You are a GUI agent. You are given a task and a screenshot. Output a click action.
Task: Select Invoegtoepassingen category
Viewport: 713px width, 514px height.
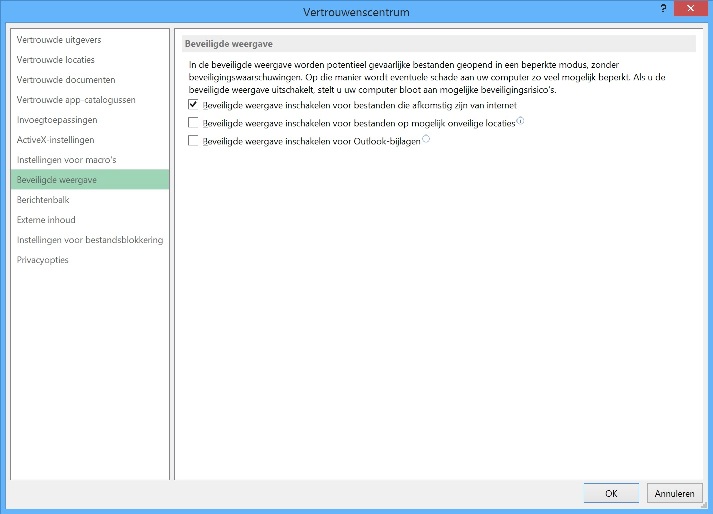57,120
